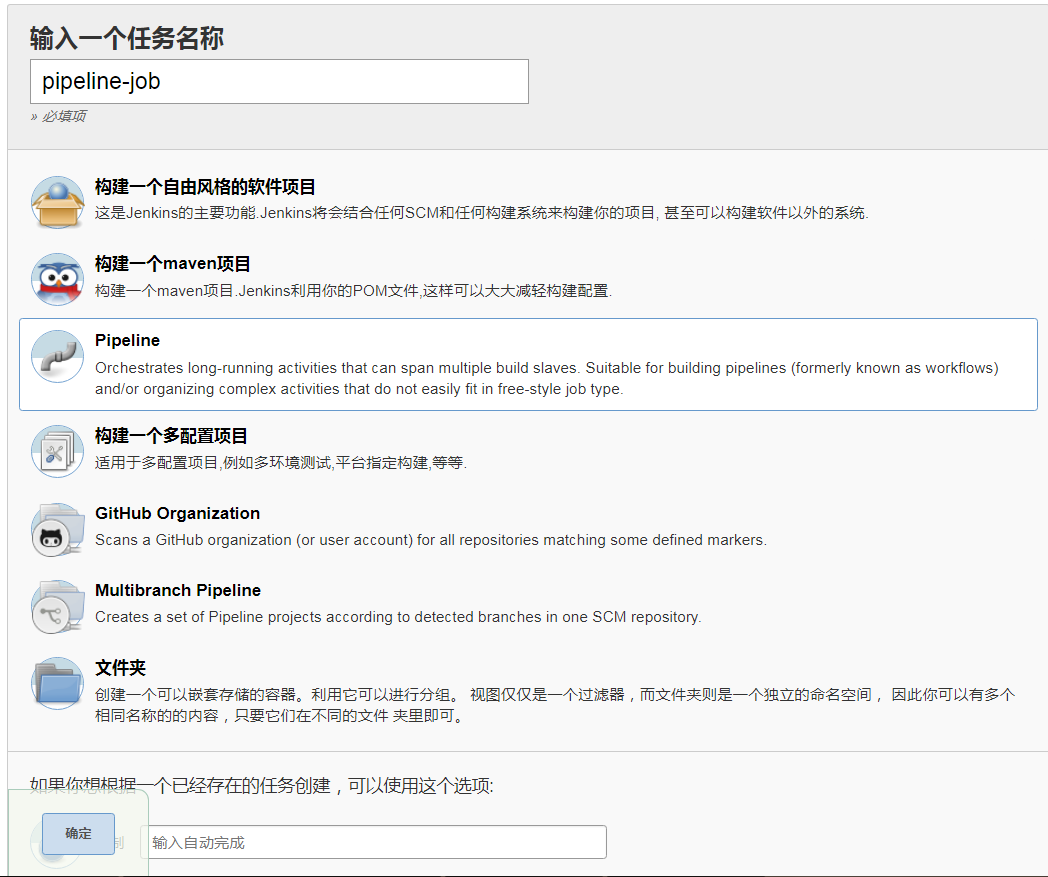1048x877 pixels.
Task: Click the folder description starting 创建一个可以嵌套存储的容器
Action: [x=555, y=705]
